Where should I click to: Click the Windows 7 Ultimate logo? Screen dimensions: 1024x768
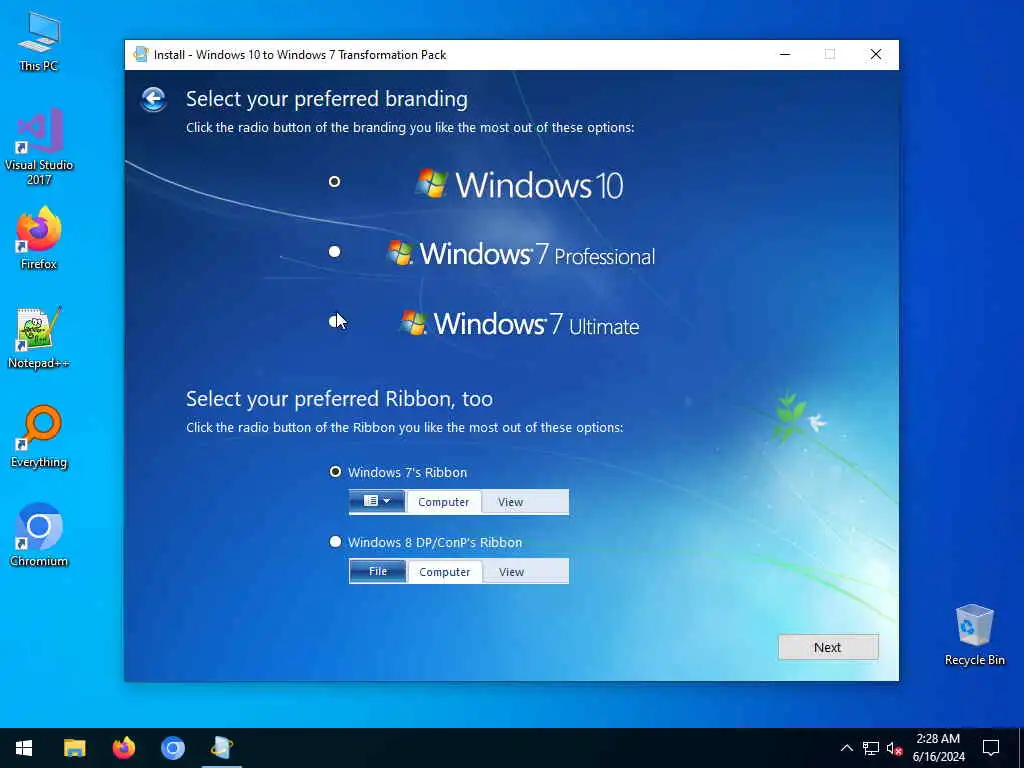(520, 324)
